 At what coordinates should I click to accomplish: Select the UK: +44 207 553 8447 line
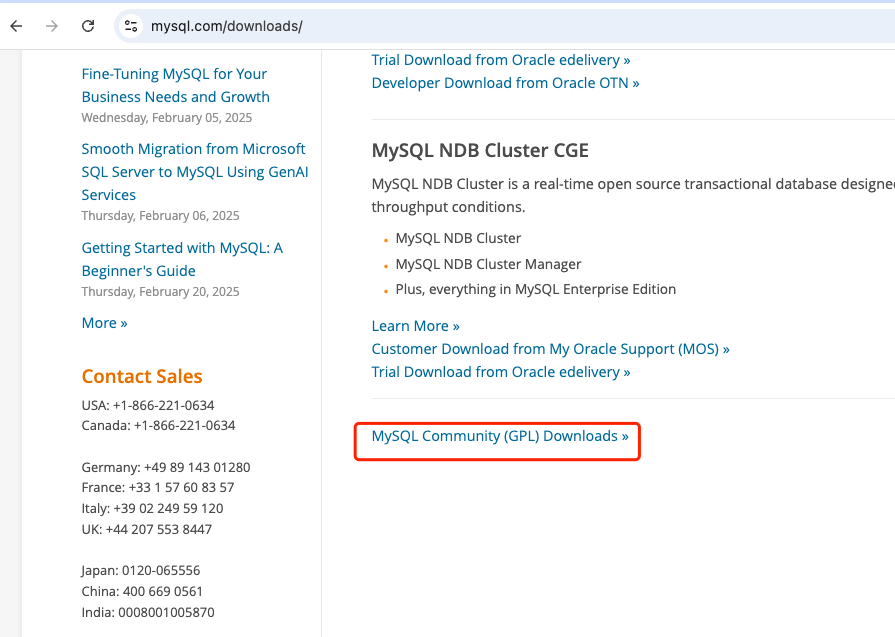coord(147,530)
